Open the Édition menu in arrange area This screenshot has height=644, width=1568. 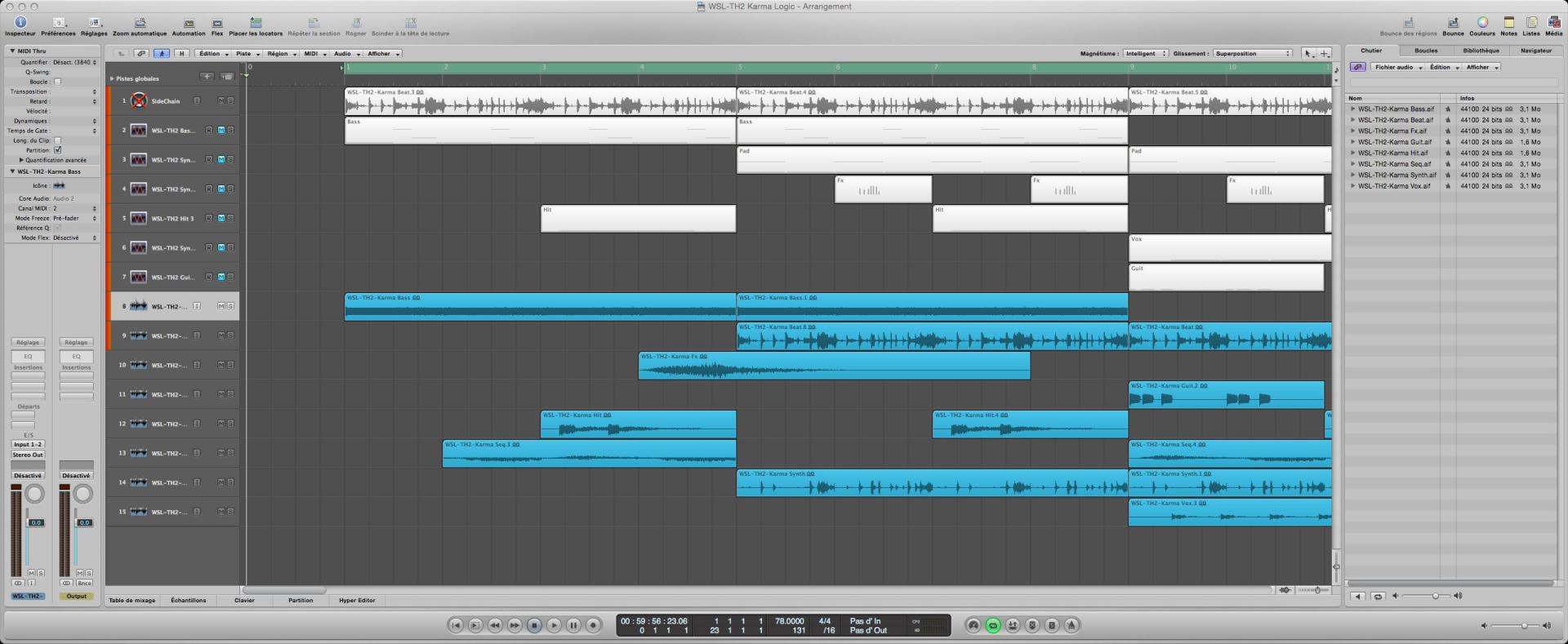pyautogui.click(x=212, y=54)
